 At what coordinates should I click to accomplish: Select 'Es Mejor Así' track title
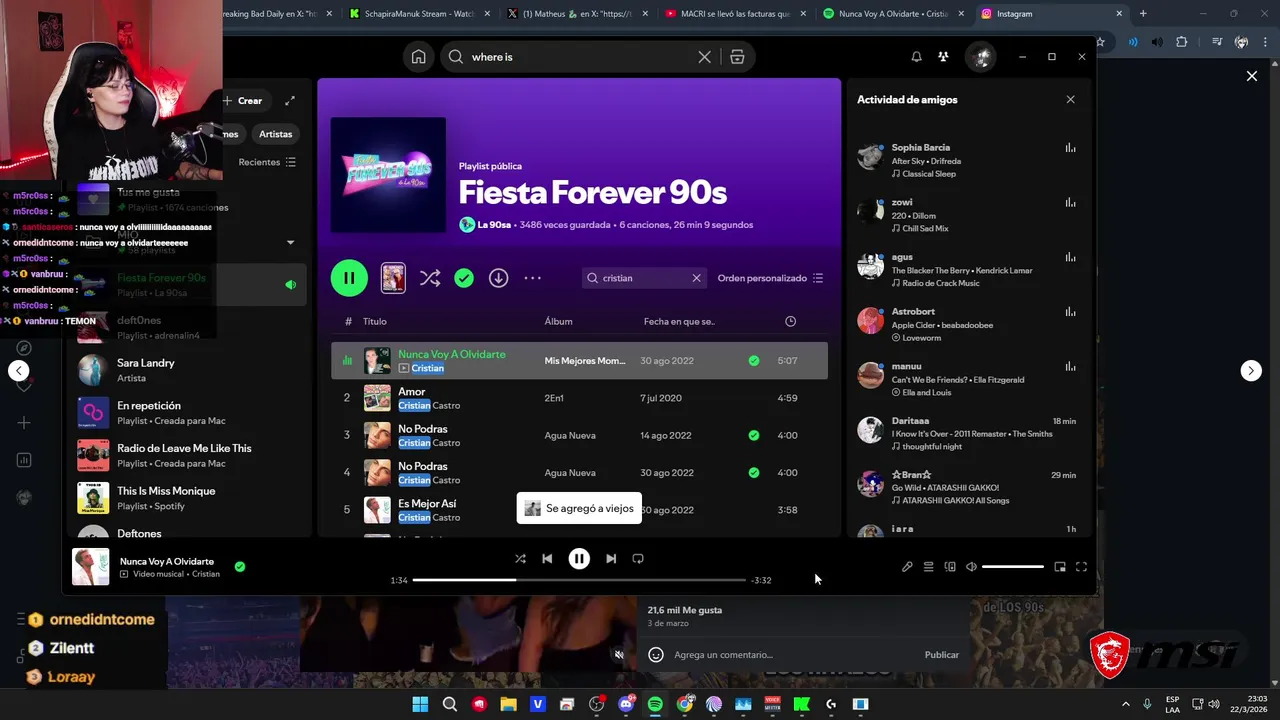point(427,504)
